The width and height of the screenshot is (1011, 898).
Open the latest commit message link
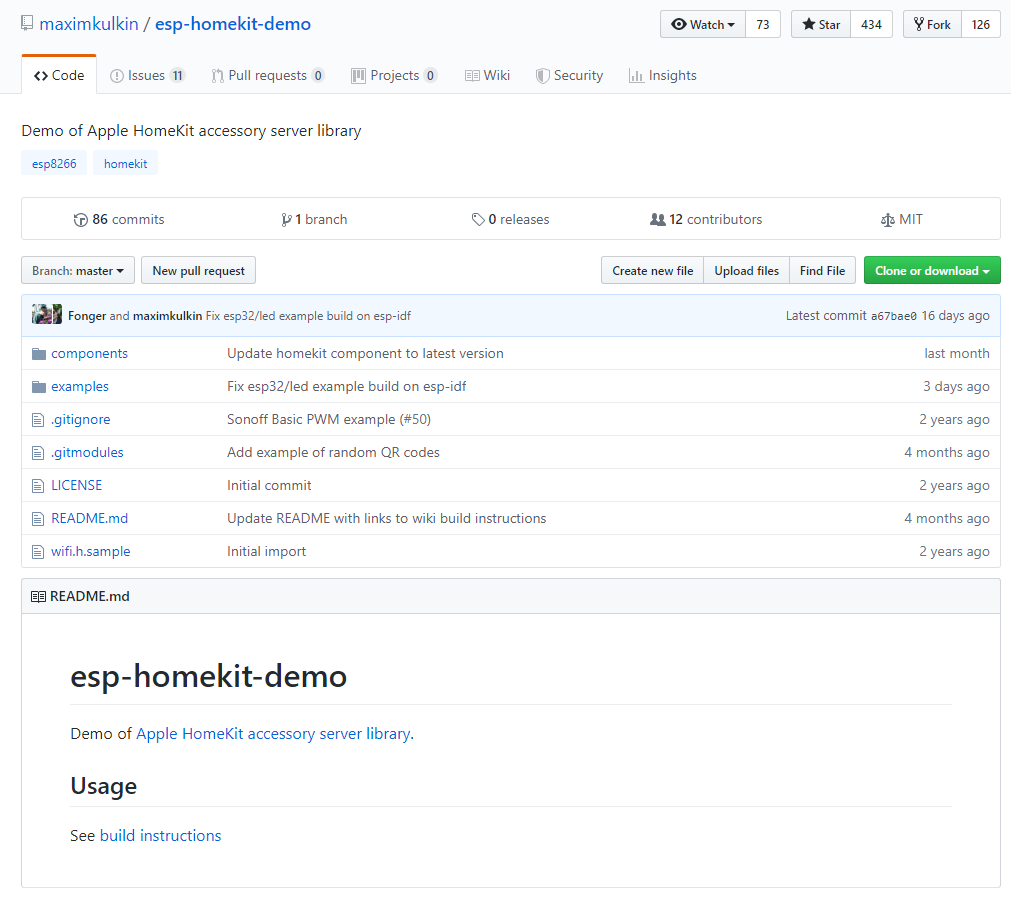tap(308, 316)
